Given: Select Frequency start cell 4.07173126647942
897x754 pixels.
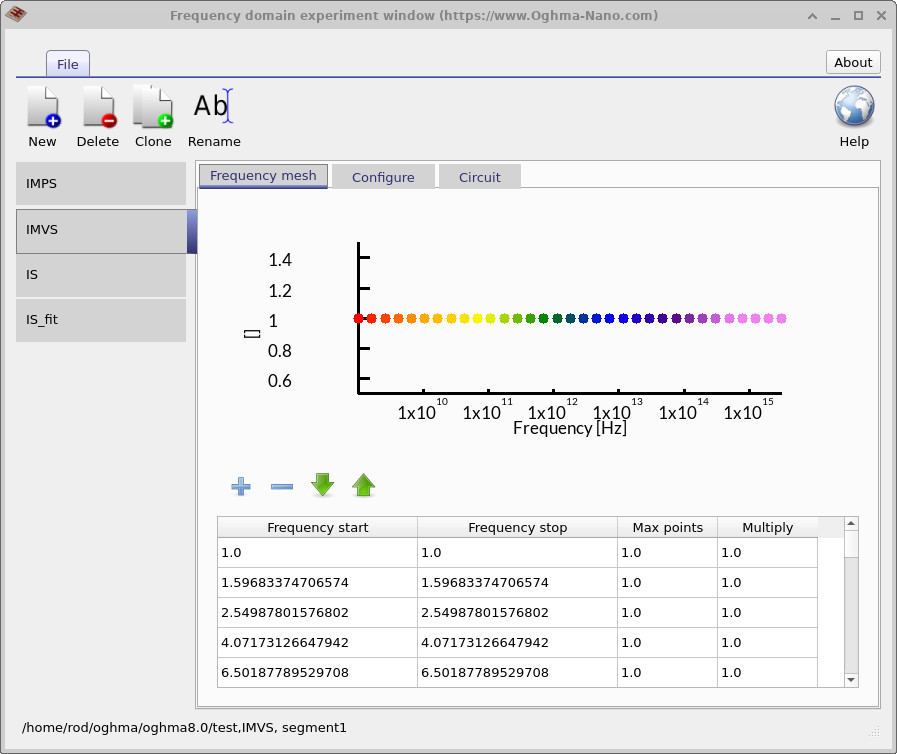Looking at the screenshot, I should coord(317,642).
